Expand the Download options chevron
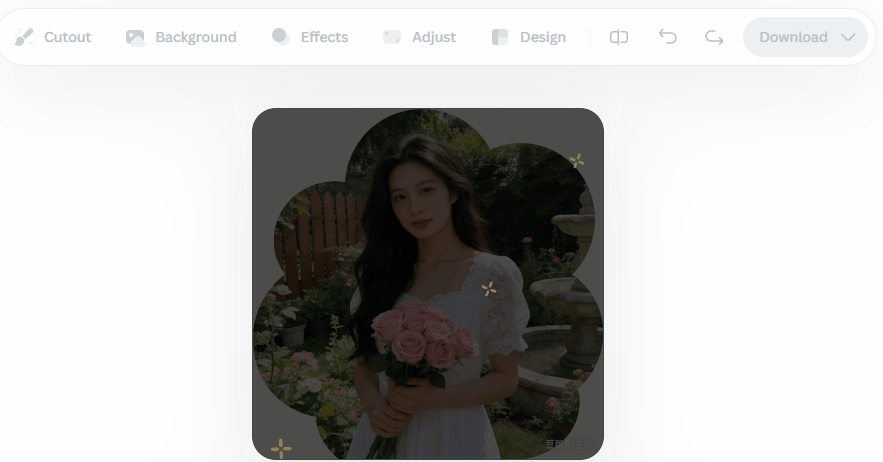The width and height of the screenshot is (883, 462). click(x=848, y=37)
